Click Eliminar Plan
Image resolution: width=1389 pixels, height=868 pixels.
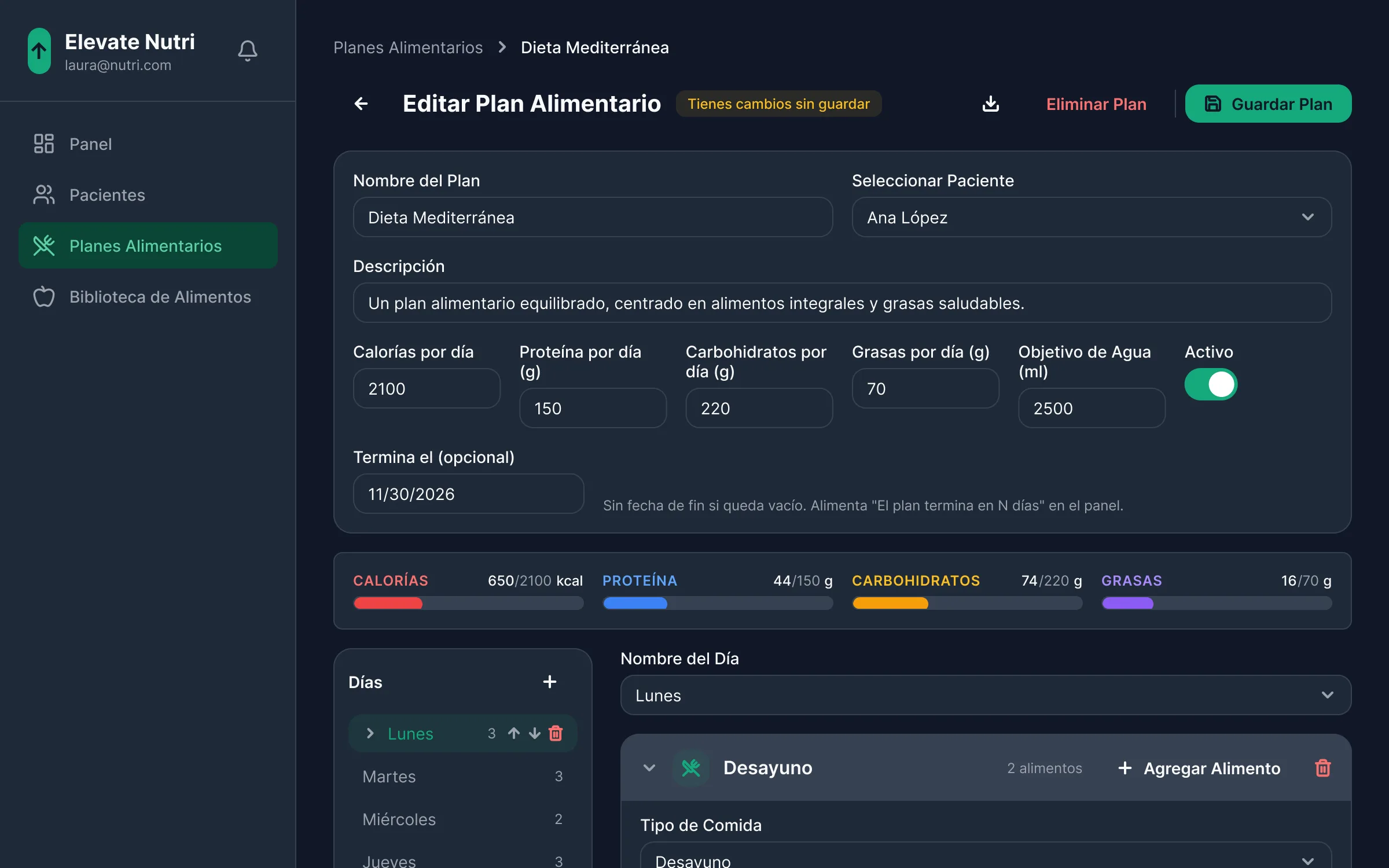tap(1096, 104)
